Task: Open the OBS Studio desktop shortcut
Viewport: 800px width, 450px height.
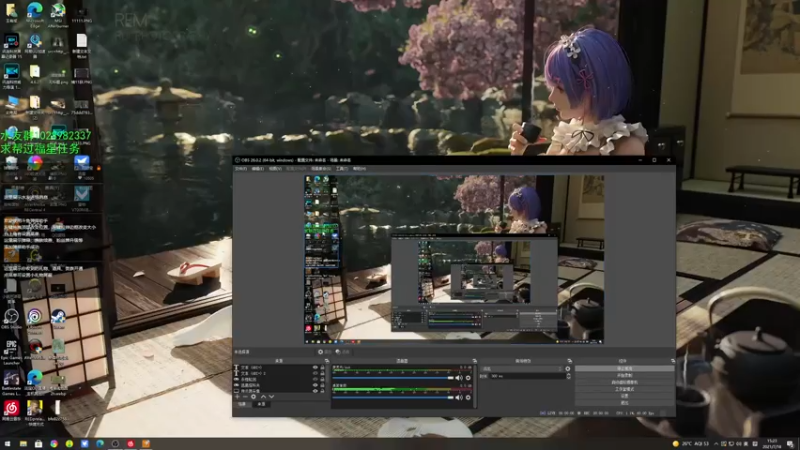Action: [11, 319]
